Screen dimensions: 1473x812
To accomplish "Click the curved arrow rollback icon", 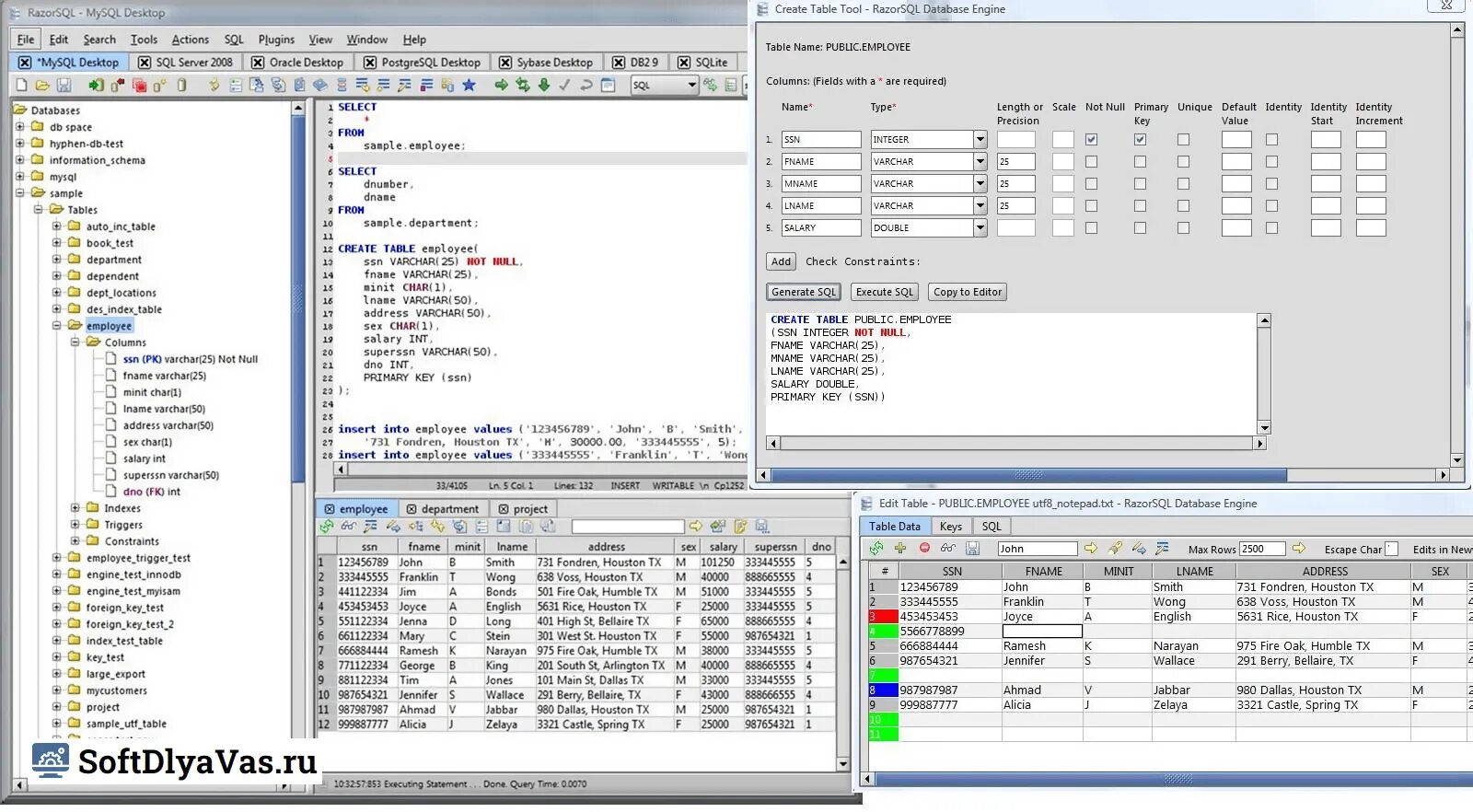I will (586, 86).
